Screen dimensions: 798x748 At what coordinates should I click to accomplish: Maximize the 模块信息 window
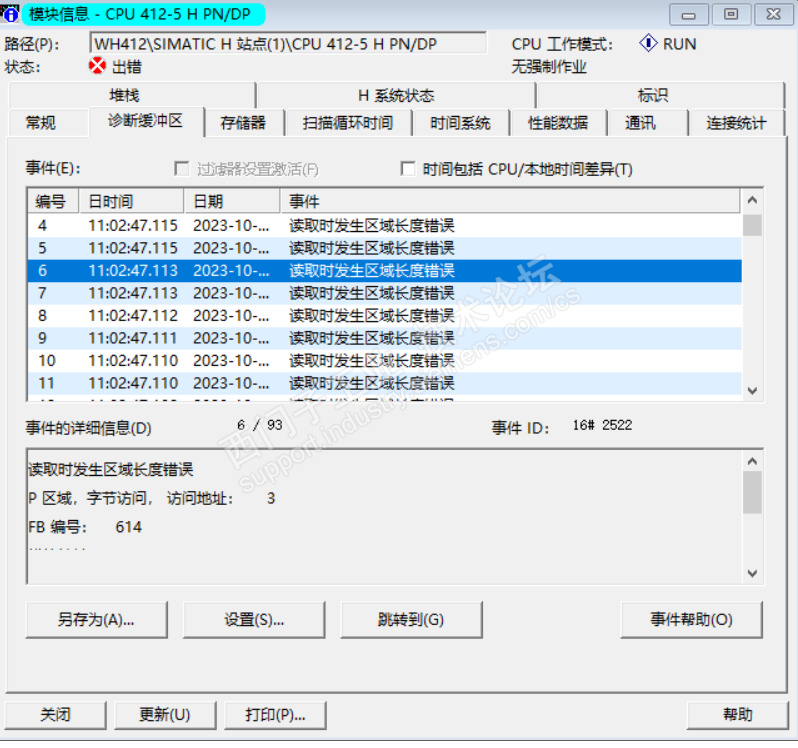pos(731,14)
